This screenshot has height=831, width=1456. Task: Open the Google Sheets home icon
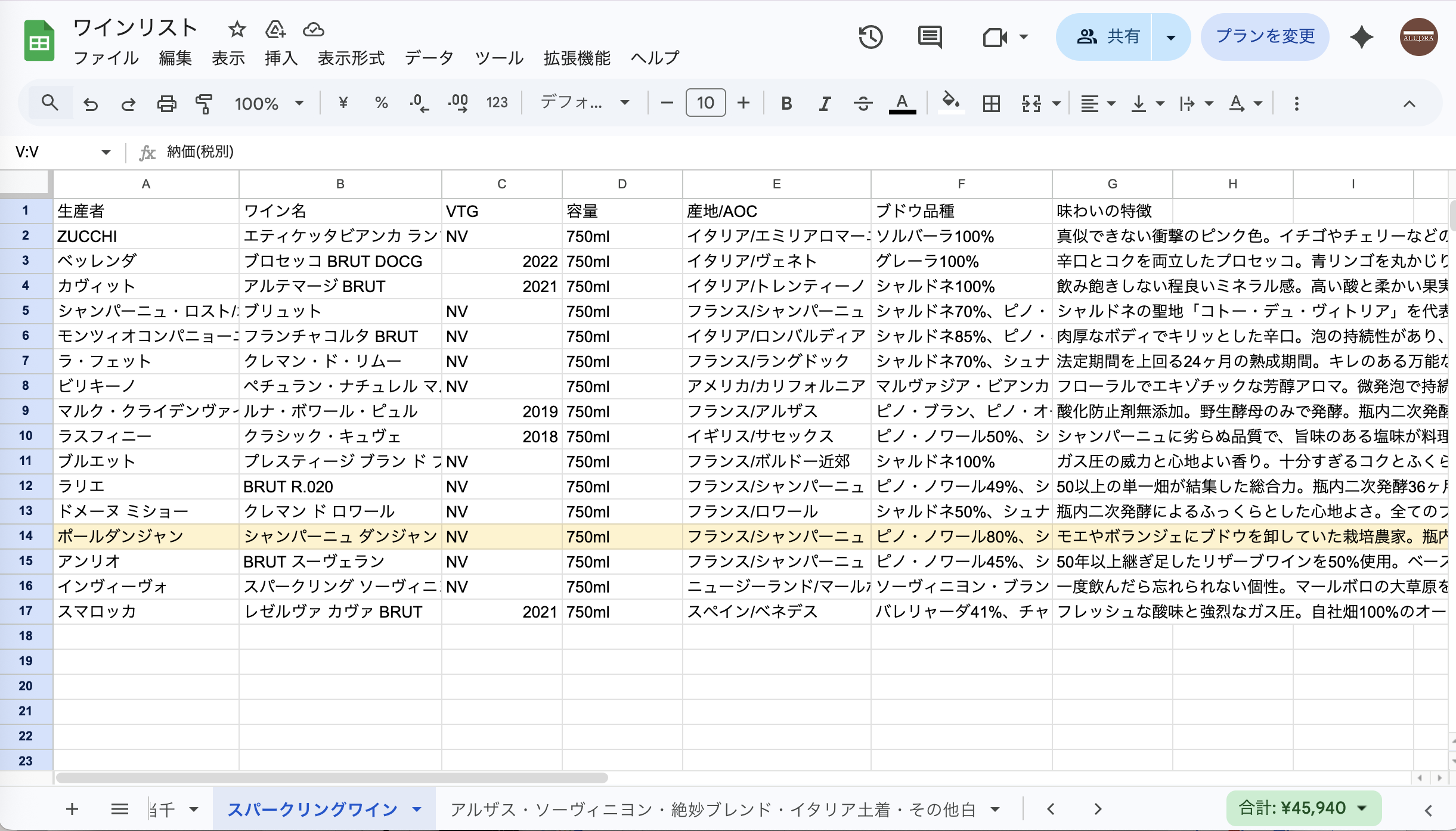click(39, 41)
